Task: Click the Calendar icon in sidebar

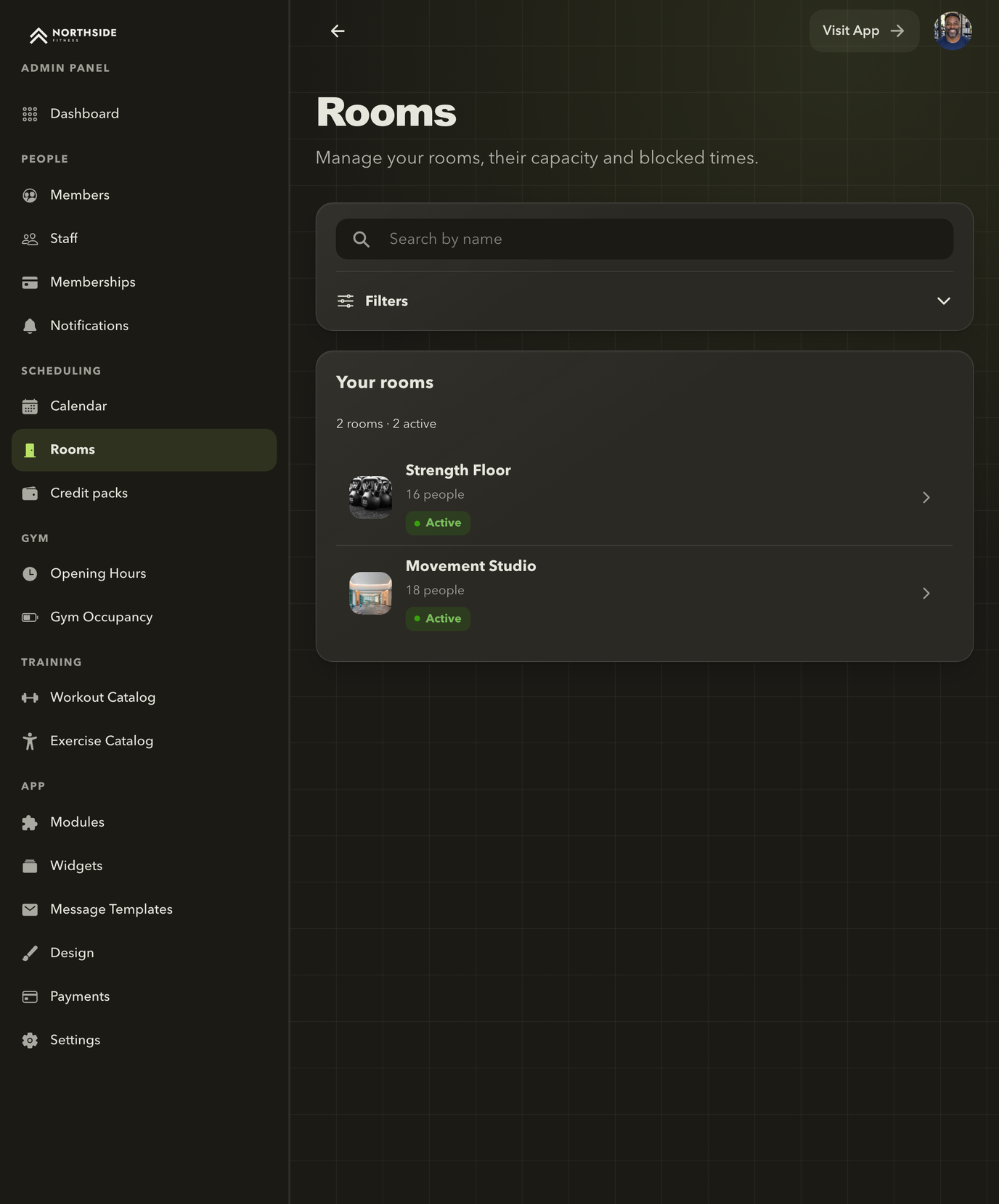Action: (x=30, y=406)
